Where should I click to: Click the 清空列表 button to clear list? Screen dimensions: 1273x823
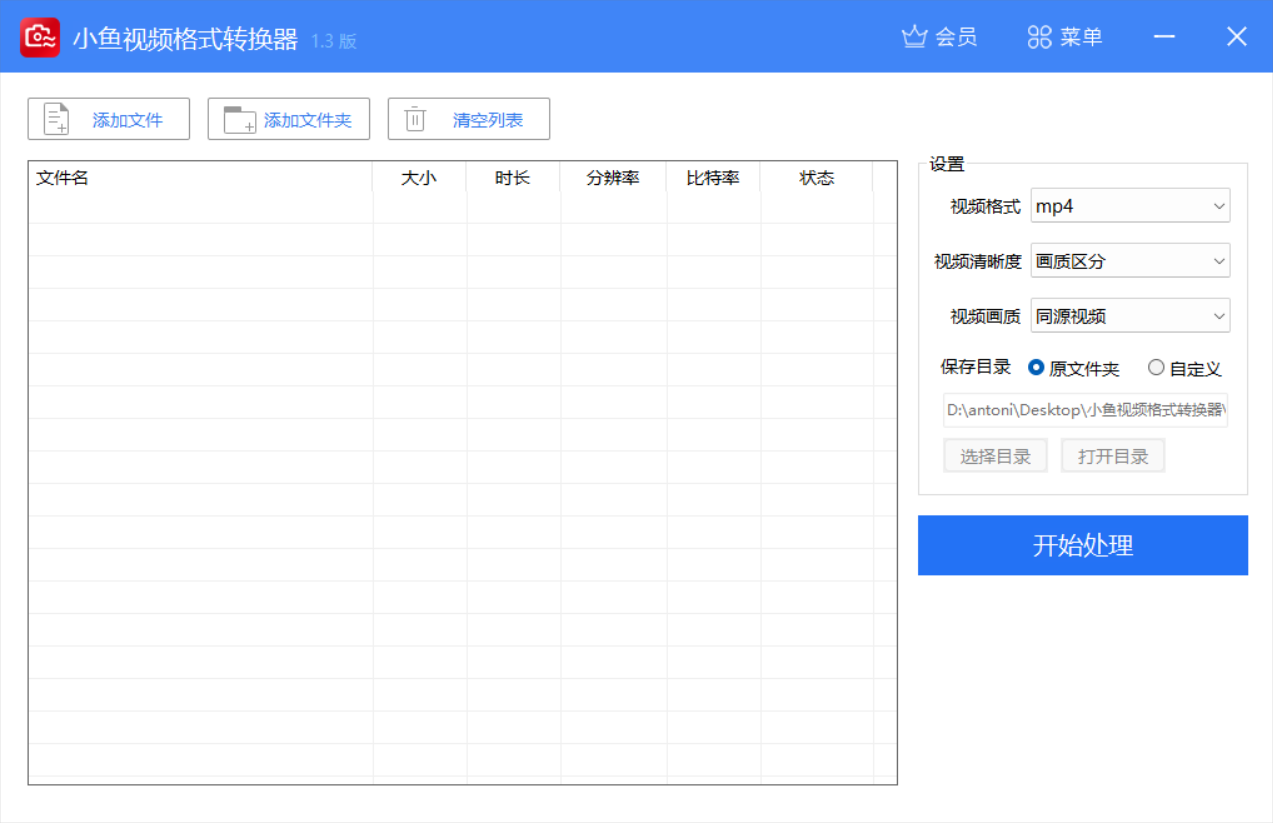[468, 118]
